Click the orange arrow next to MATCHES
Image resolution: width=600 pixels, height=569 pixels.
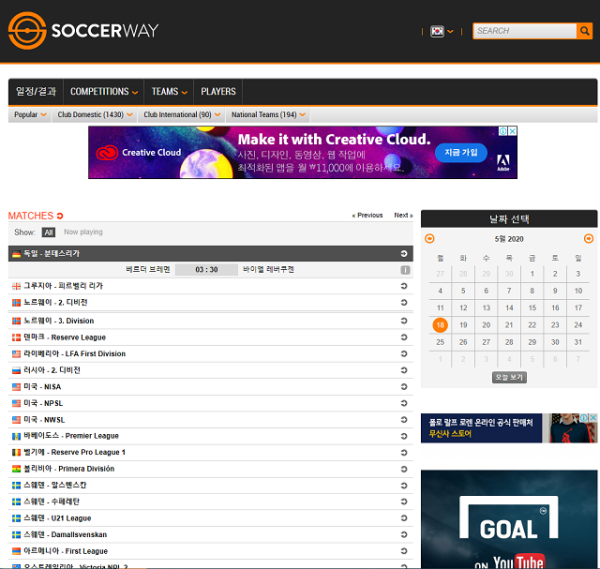tap(60, 216)
